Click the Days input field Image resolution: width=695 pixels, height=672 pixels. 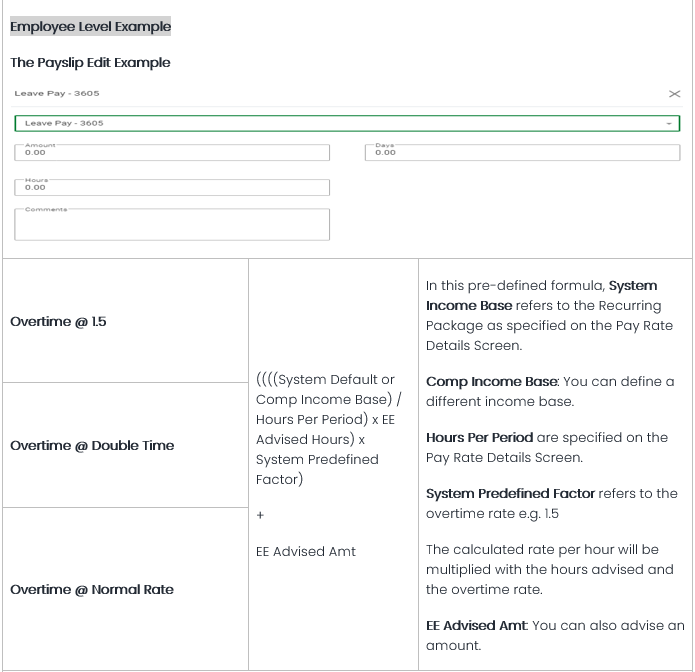pos(522,153)
